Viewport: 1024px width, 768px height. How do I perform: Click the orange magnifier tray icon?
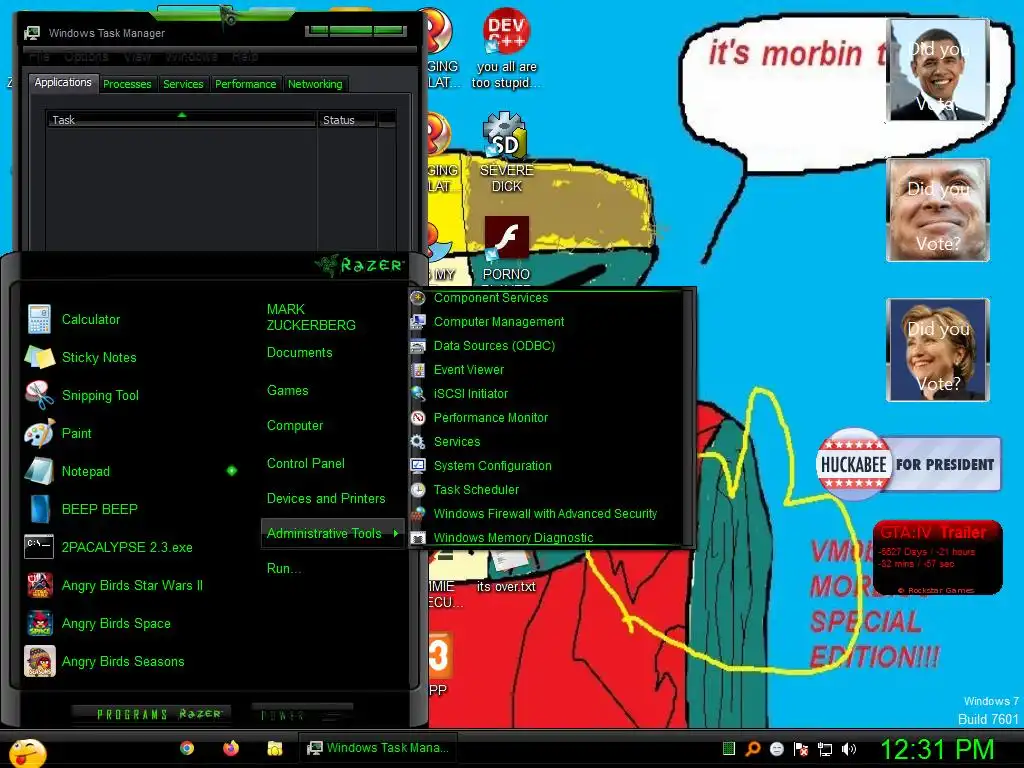tap(753, 748)
